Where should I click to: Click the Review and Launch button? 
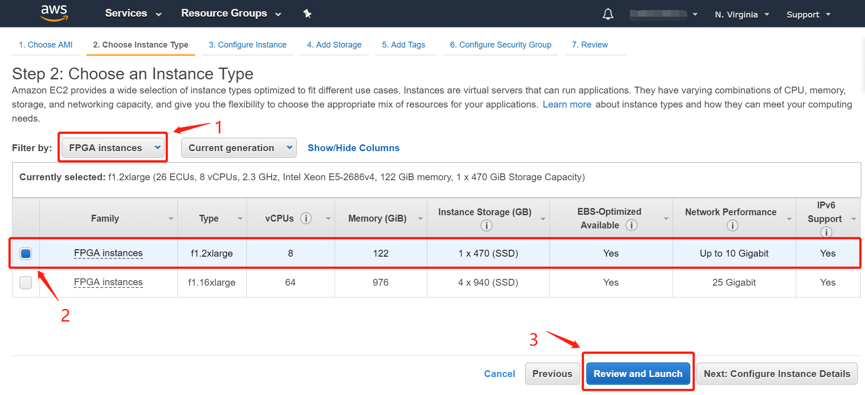(638, 374)
